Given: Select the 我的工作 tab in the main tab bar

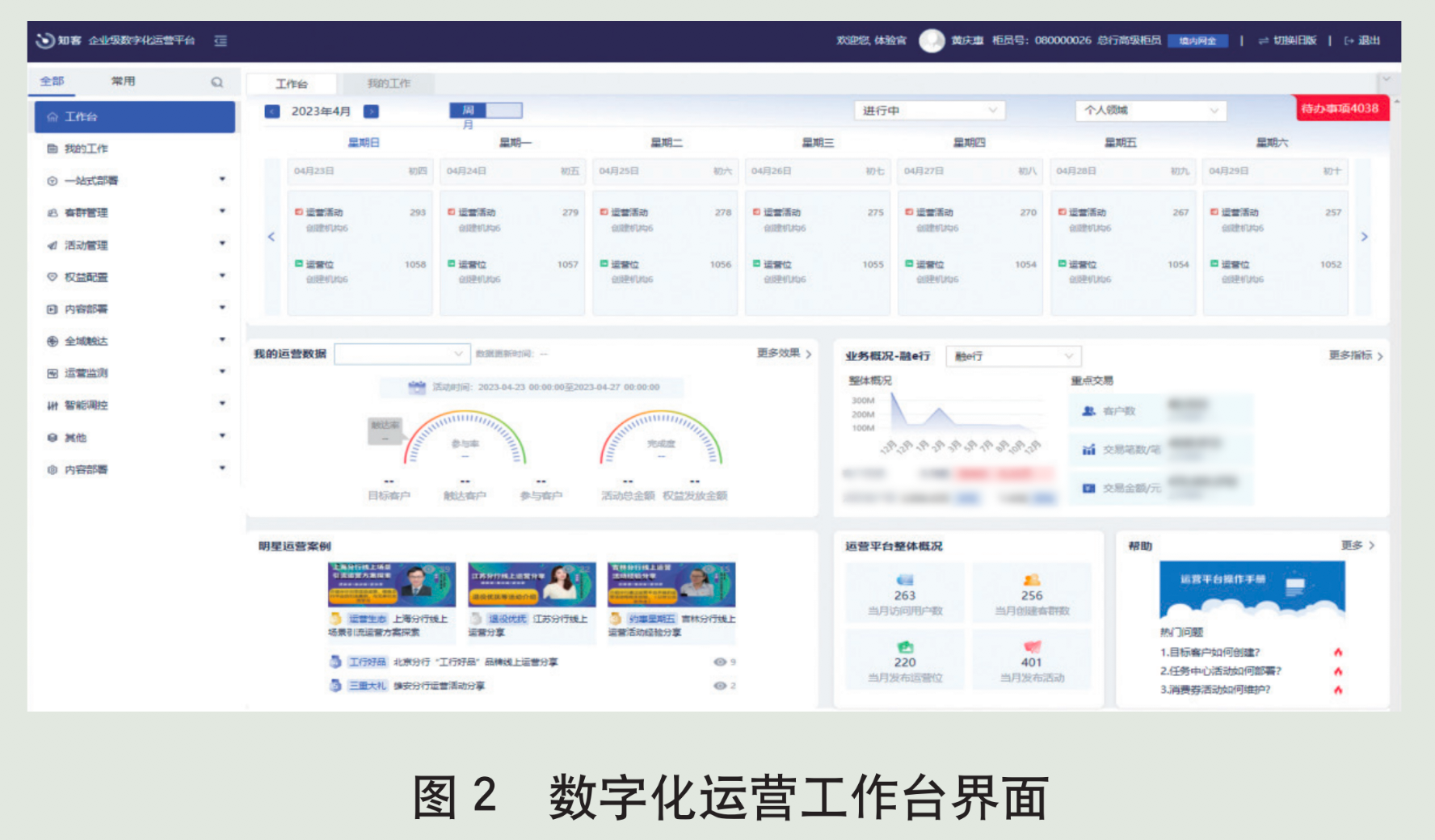Looking at the screenshot, I should tap(389, 84).
